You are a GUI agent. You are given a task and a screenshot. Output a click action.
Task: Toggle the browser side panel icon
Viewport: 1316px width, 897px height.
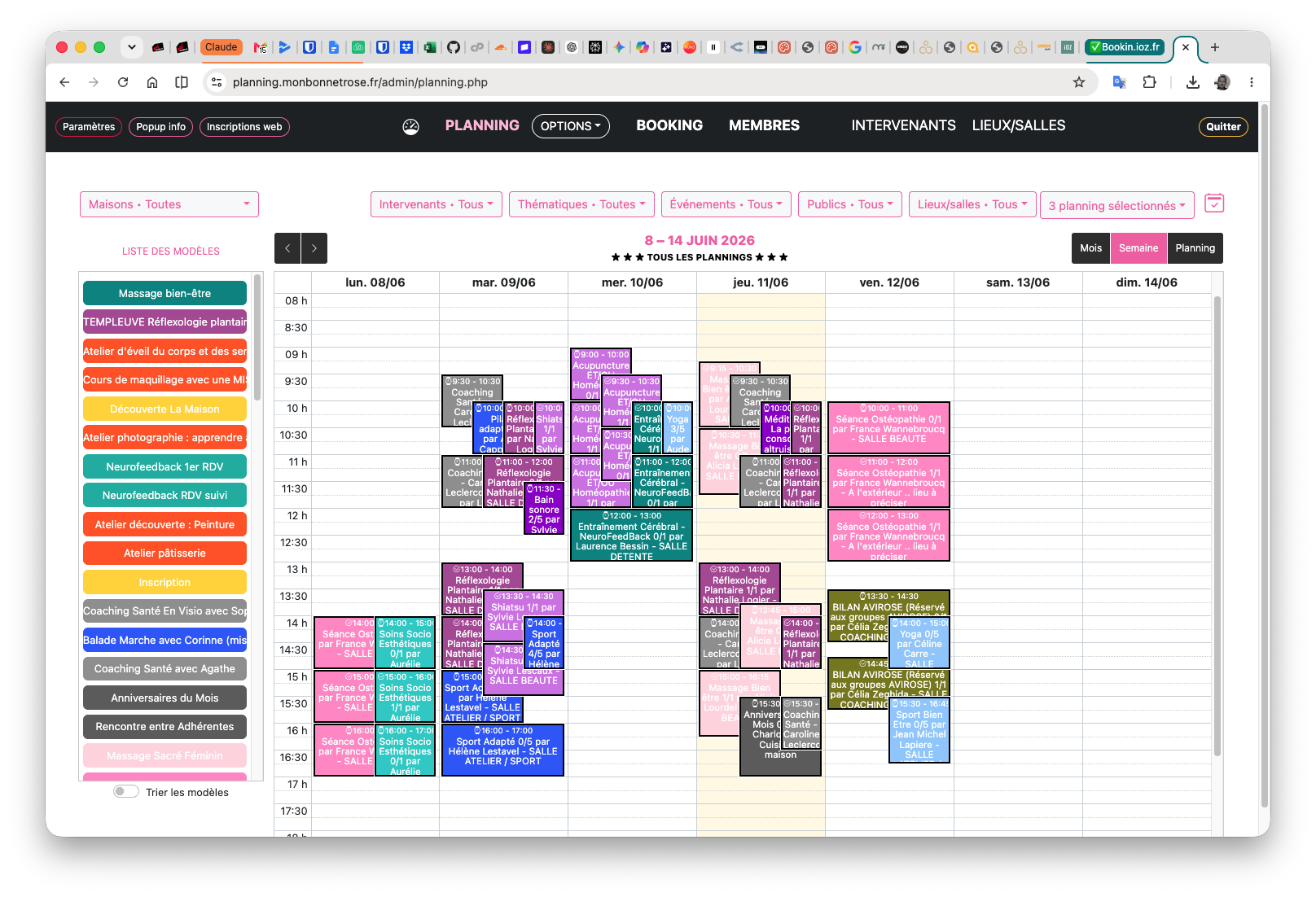182,82
